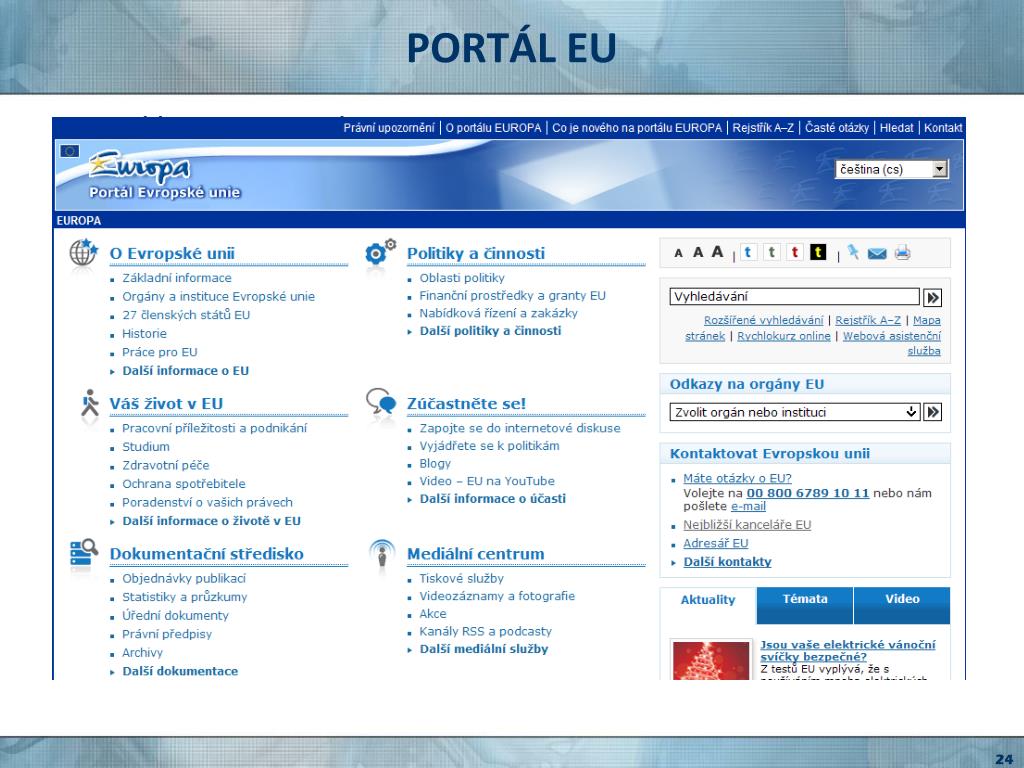The image size is (1024, 768).
Task: Click the Europa logo
Action: (140, 167)
